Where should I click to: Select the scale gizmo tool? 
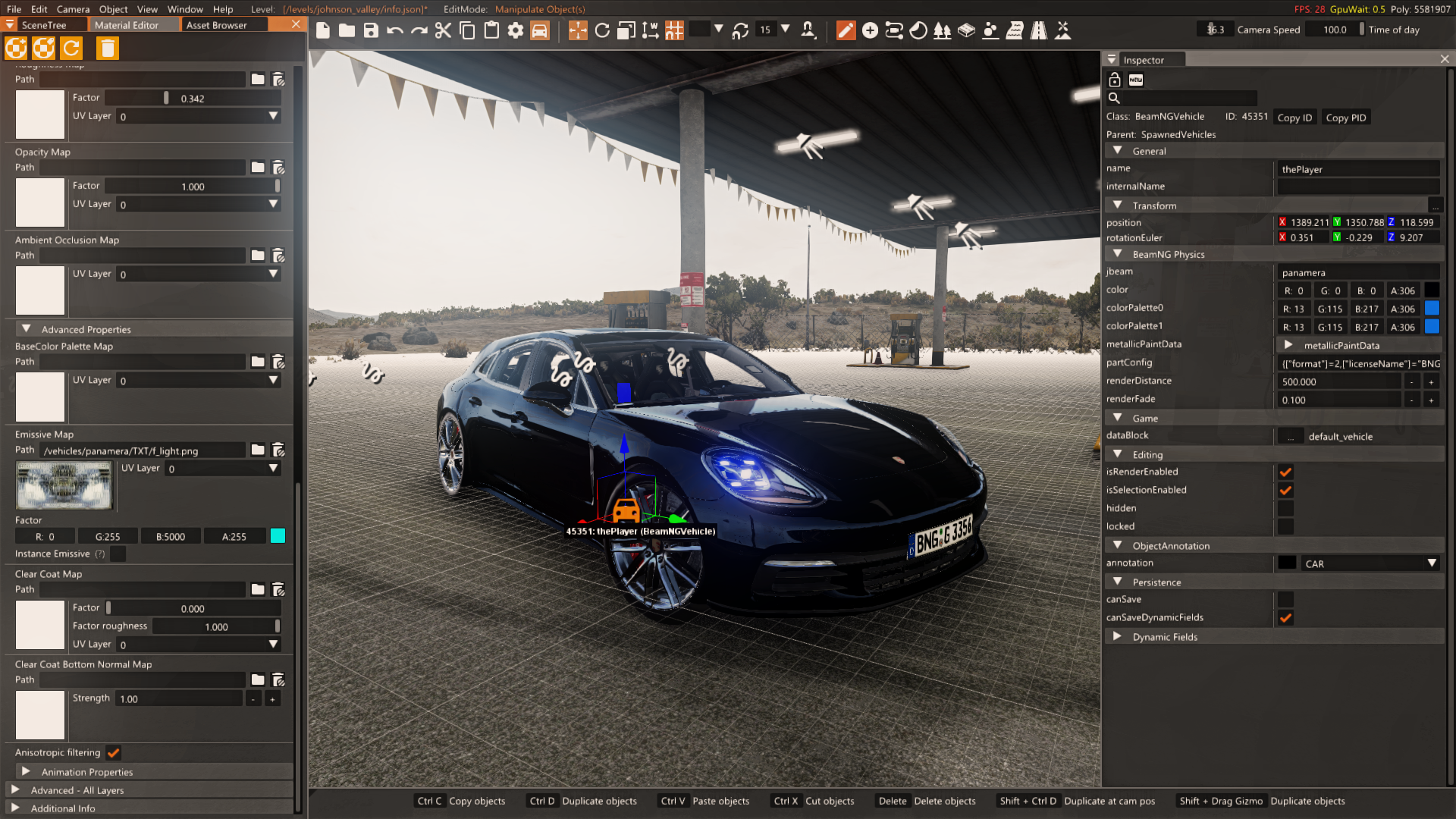626,30
